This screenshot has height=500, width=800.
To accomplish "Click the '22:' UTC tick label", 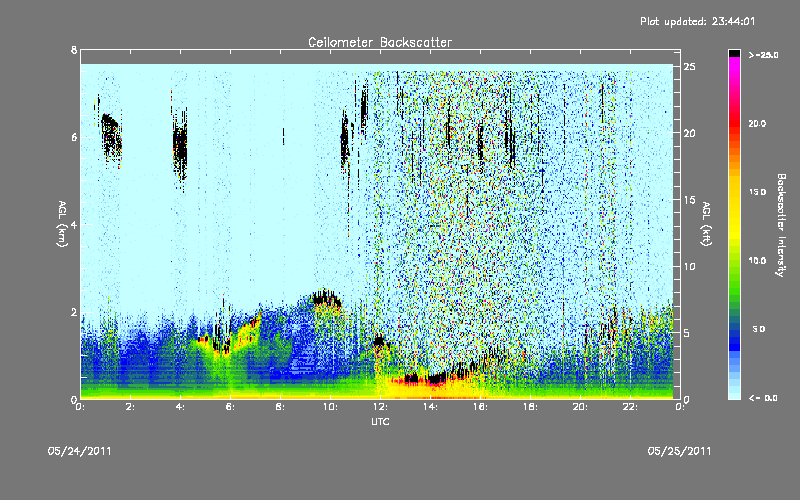I will click(630, 407).
